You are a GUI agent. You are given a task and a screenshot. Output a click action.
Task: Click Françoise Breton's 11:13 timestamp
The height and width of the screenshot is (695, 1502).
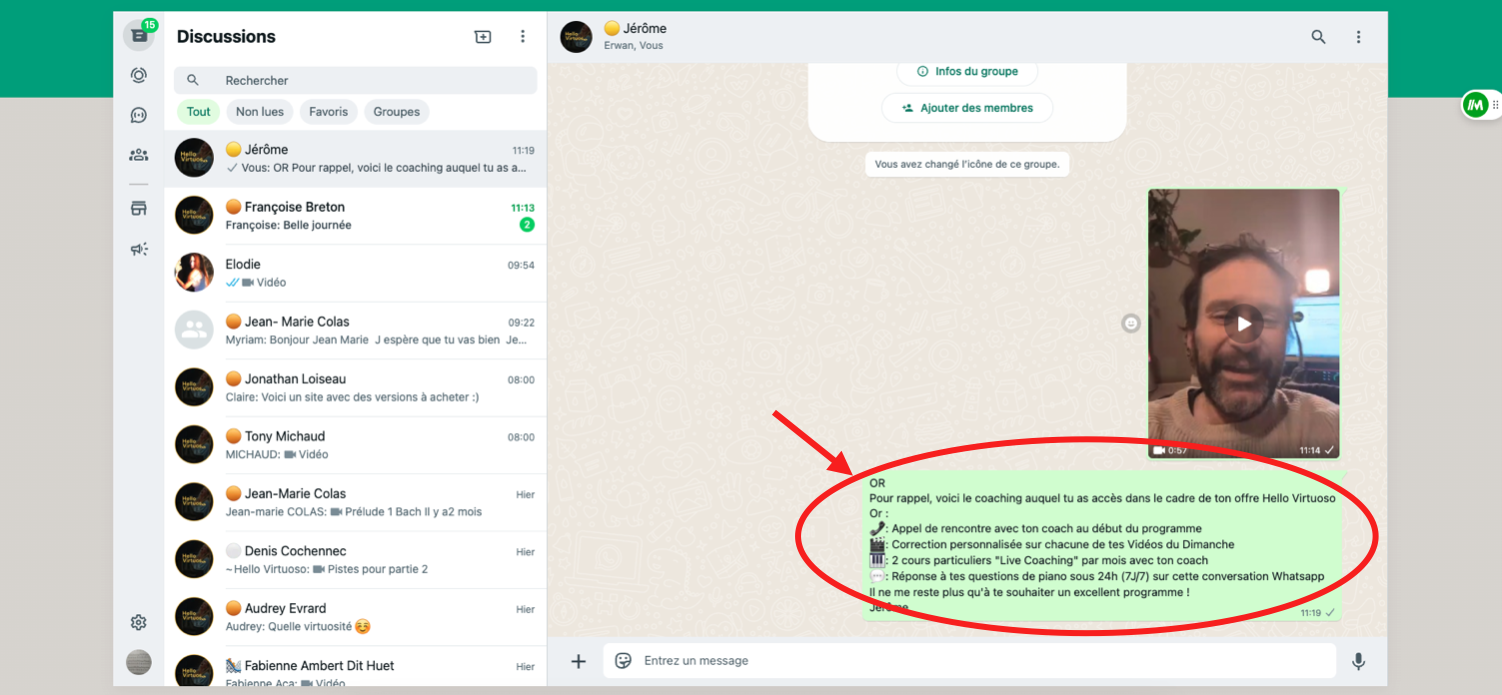(523, 208)
